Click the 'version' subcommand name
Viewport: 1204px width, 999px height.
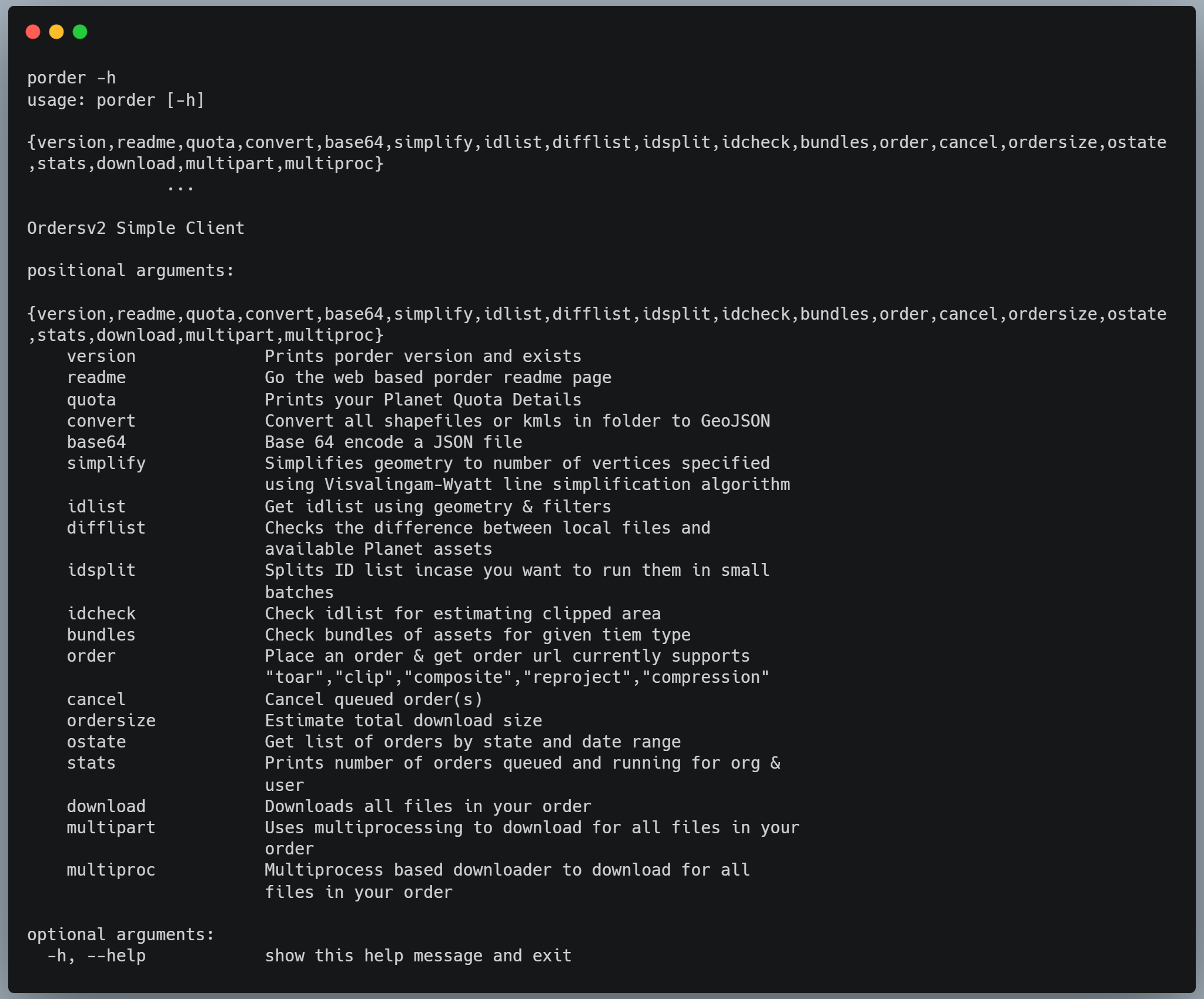tap(101, 356)
